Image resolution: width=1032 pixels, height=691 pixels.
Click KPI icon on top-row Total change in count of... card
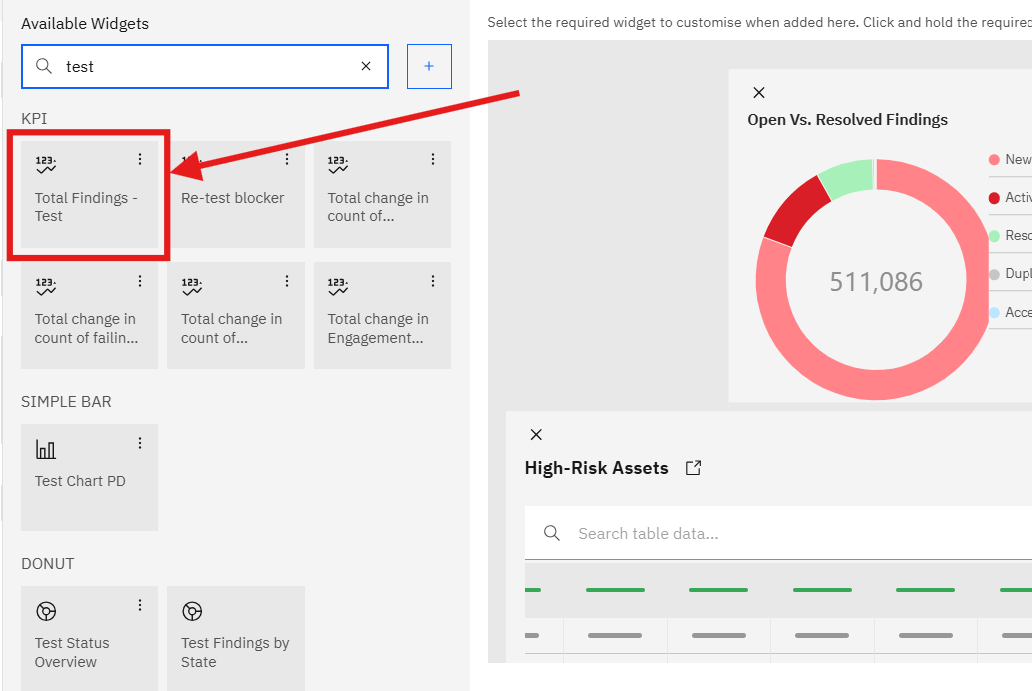click(x=338, y=165)
